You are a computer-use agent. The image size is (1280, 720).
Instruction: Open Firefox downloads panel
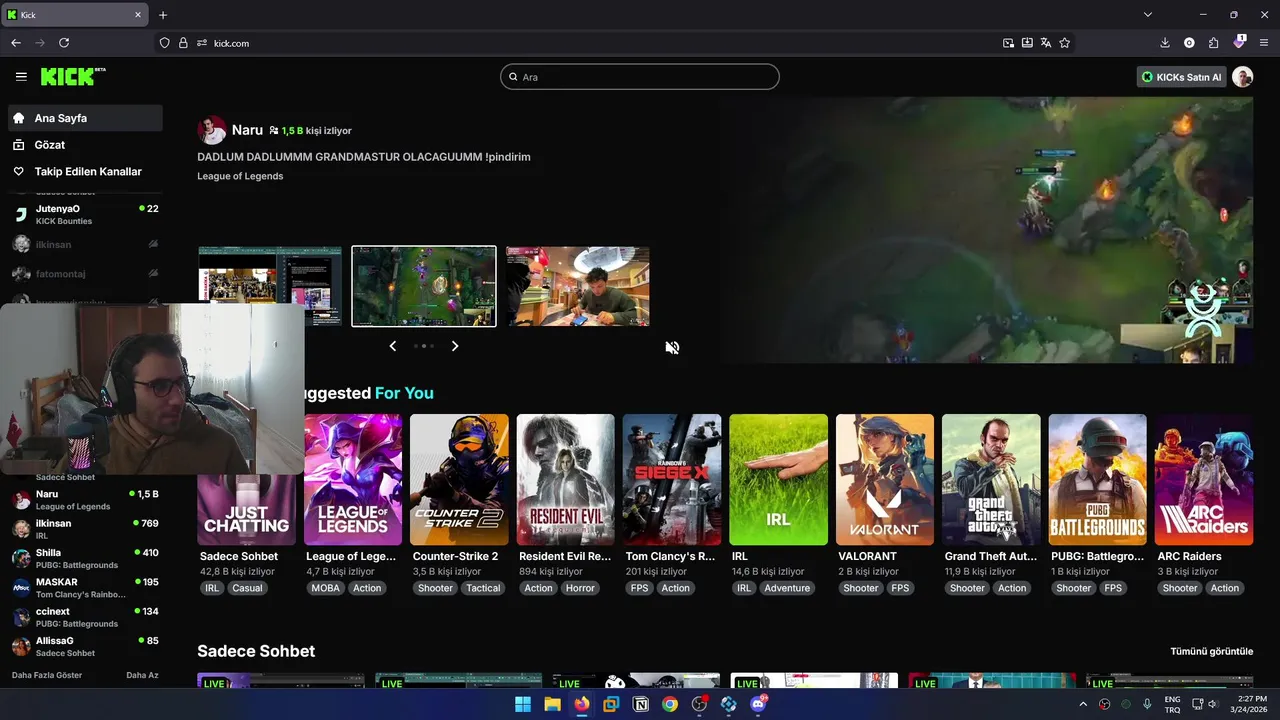pyautogui.click(x=1165, y=43)
